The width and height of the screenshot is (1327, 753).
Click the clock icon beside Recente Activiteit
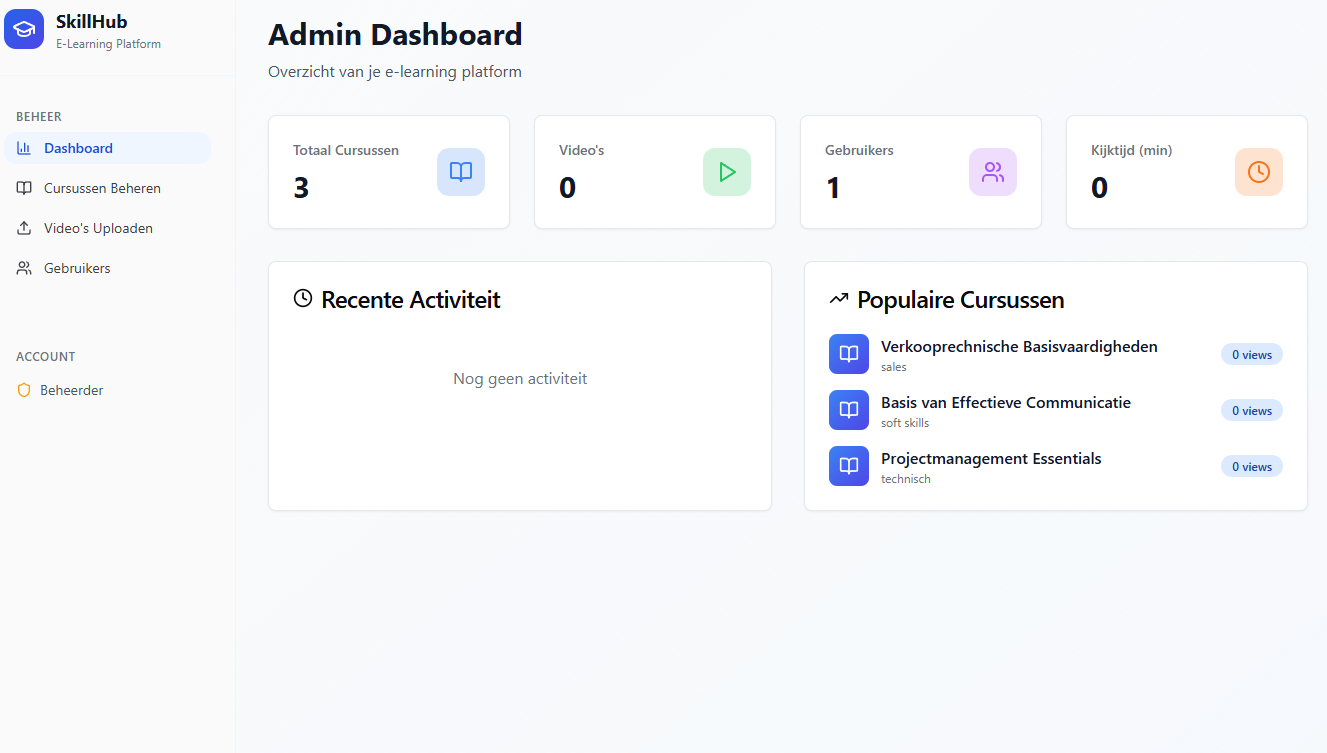[303, 298]
